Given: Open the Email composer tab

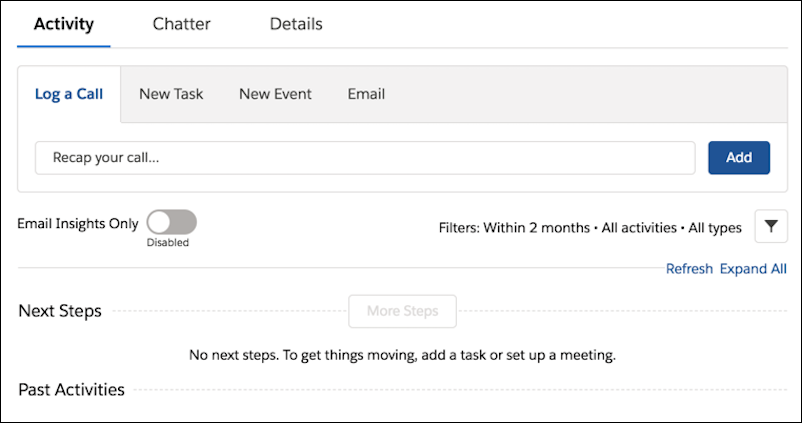Looking at the screenshot, I should pos(366,94).
